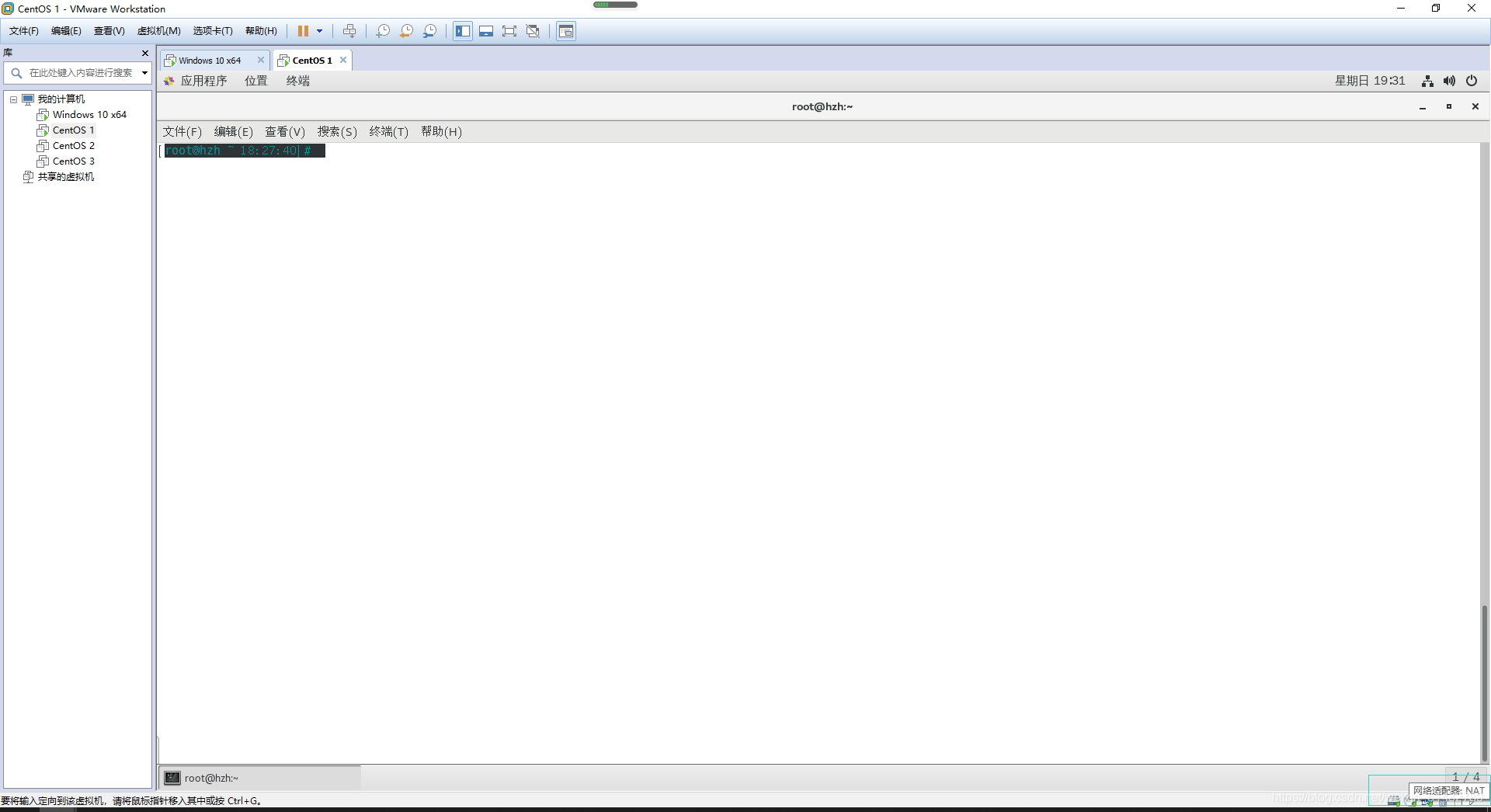The height and width of the screenshot is (812, 1491).
Task: Open the GNOME network status icon
Action: 1427,81
